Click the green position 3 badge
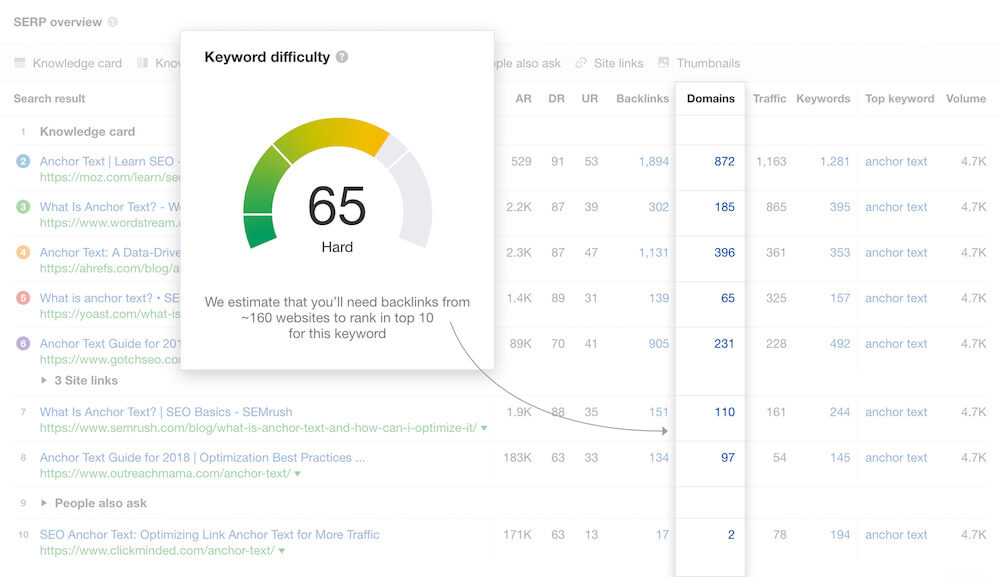 click(23, 207)
